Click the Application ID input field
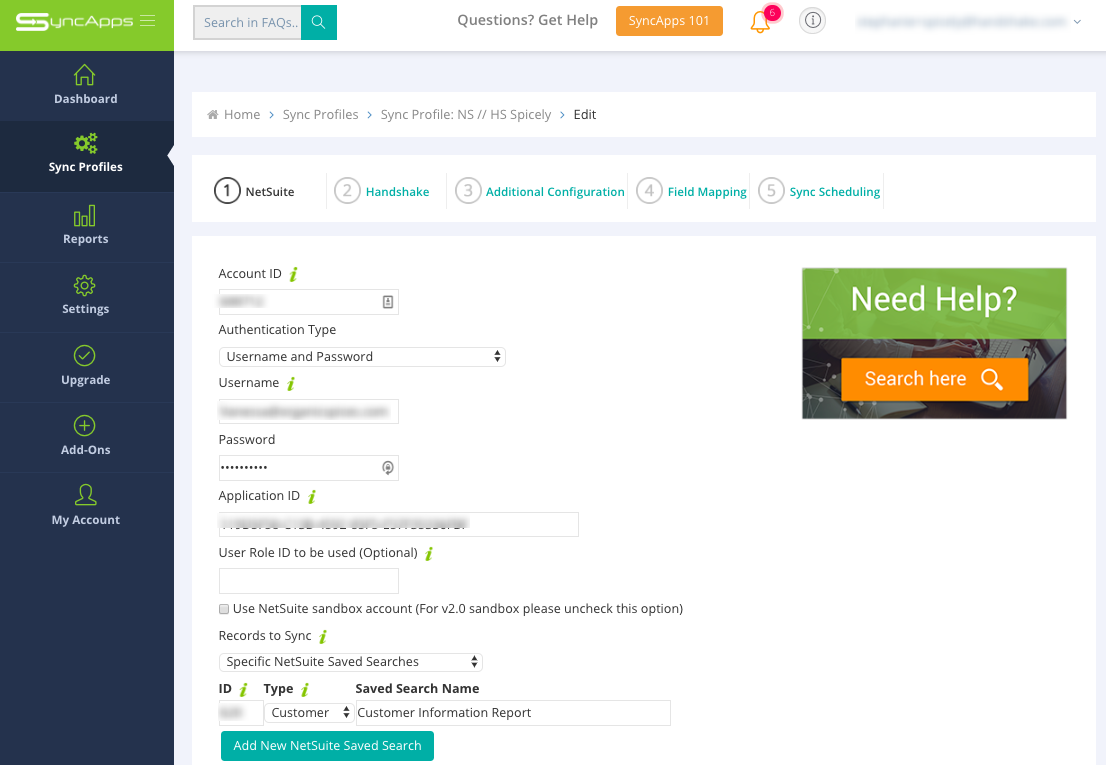Image resolution: width=1106 pixels, height=765 pixels. 399,524
